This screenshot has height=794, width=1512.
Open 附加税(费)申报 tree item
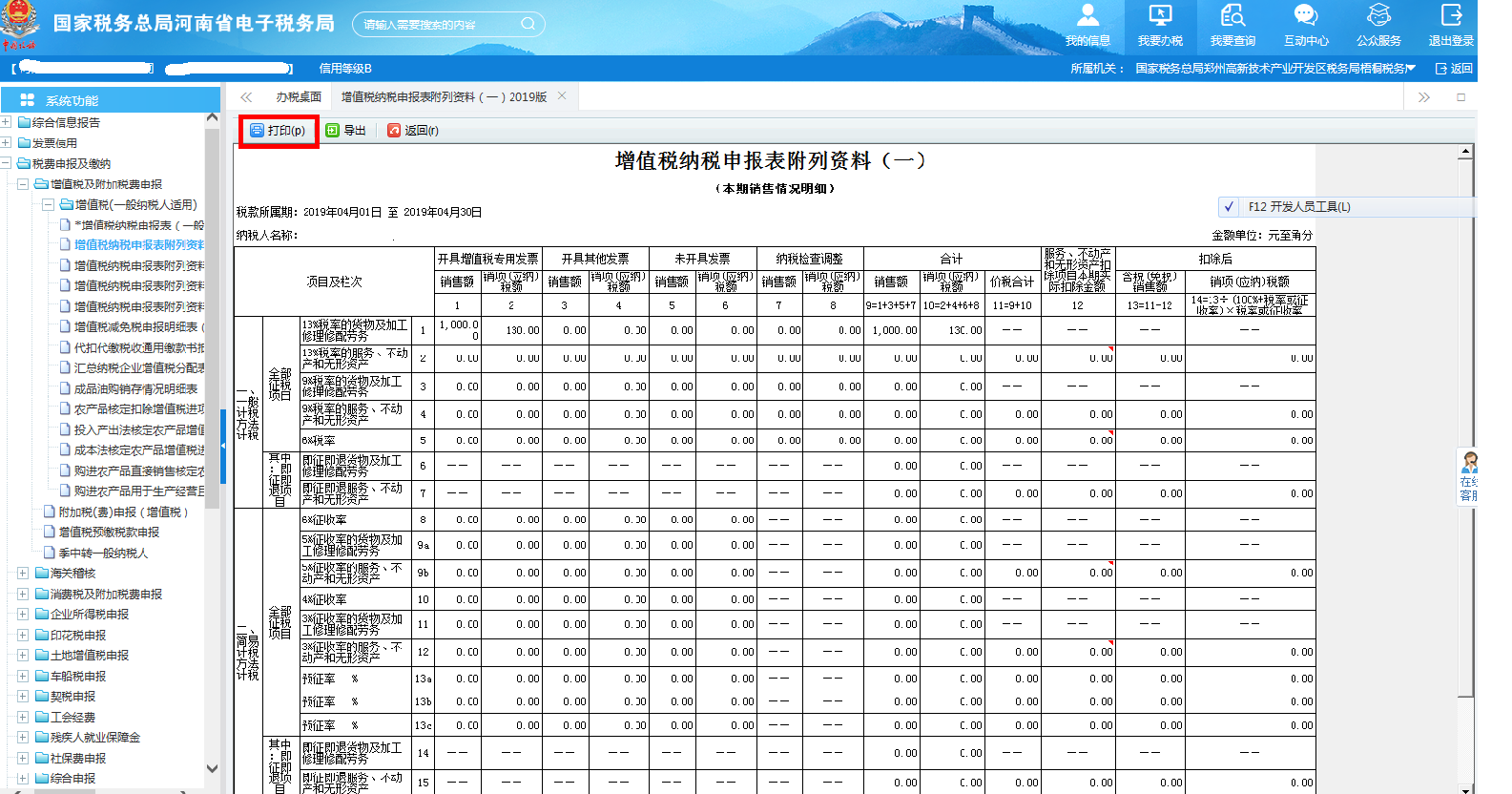124,512
